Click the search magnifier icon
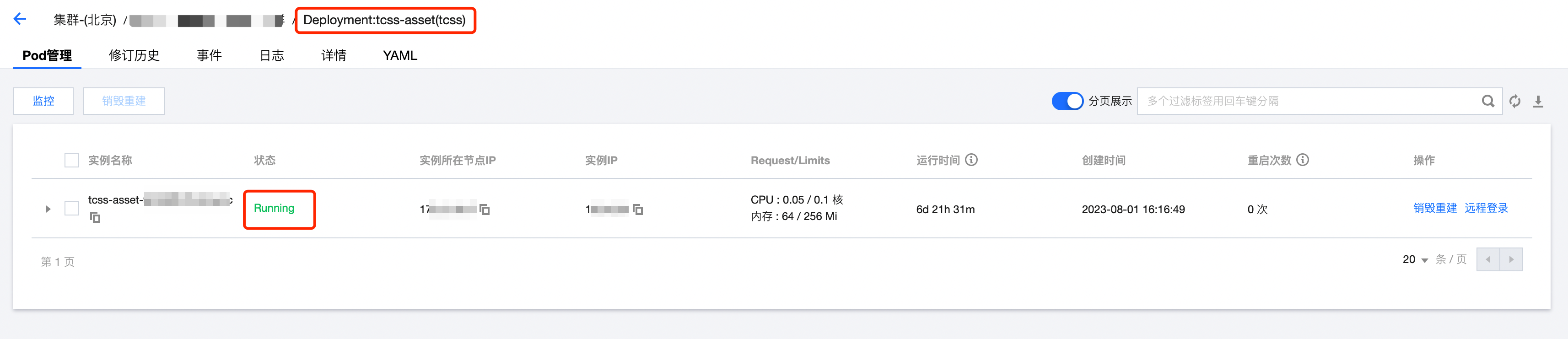 tap(1487, 101)
